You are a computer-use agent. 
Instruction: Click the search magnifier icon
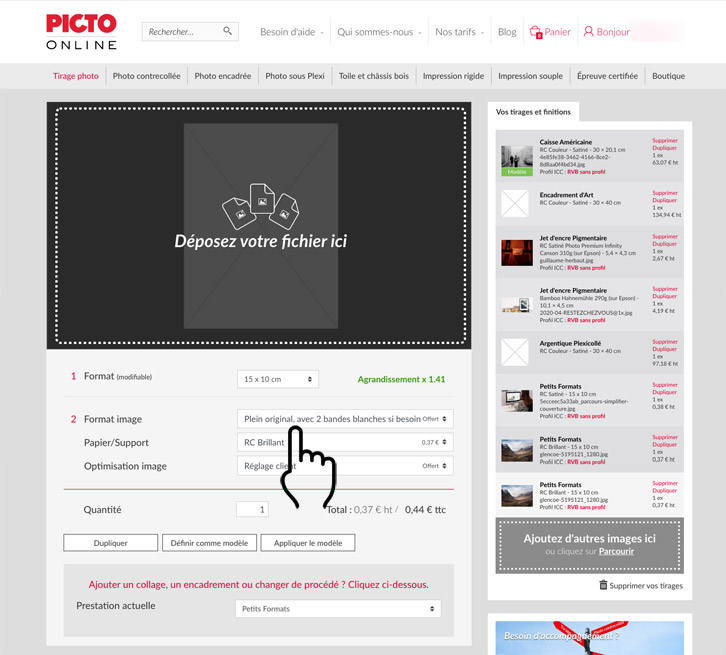(227, 31)
